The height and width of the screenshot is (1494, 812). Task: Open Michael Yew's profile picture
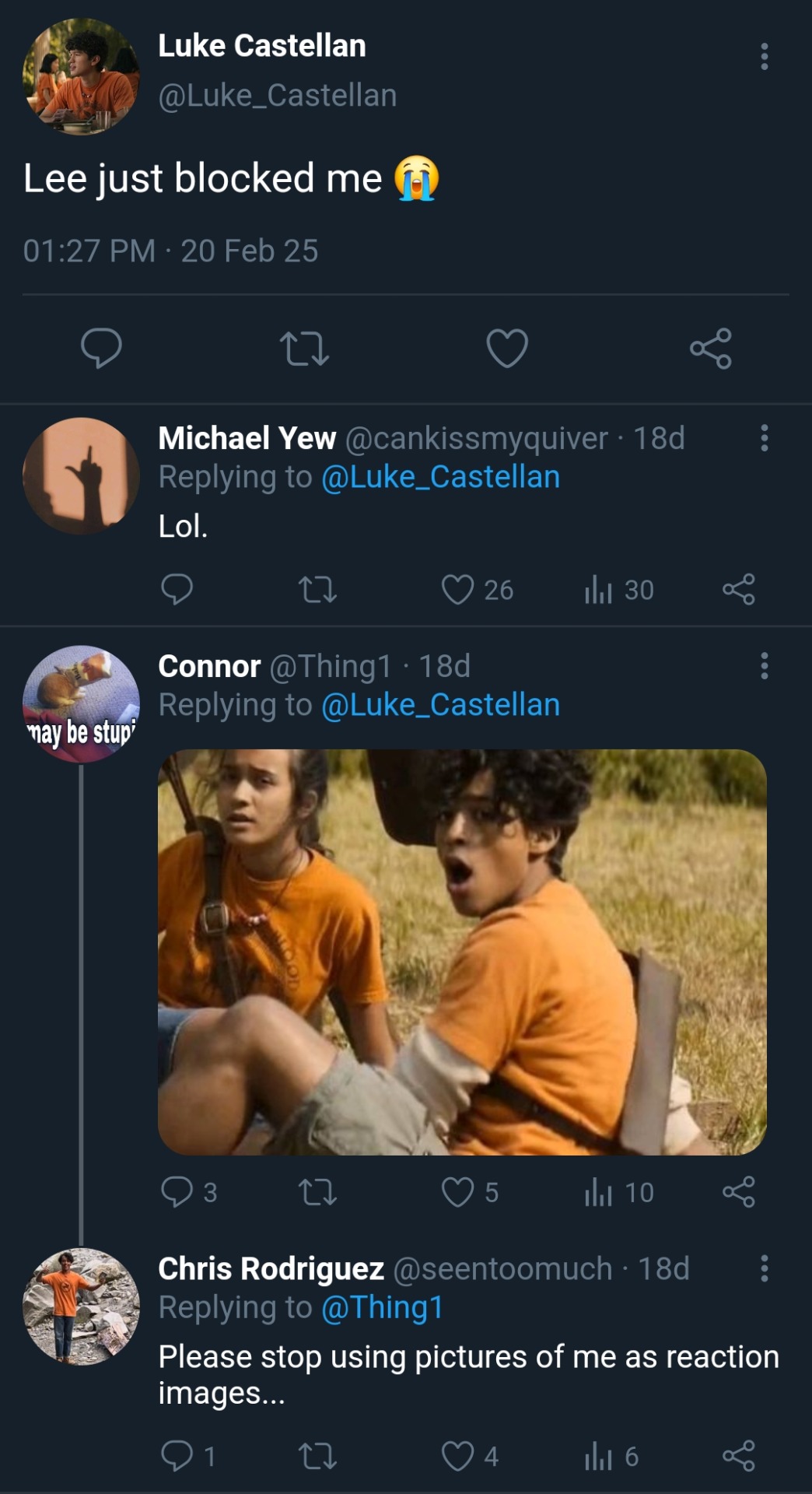click(x=81, y=476)
